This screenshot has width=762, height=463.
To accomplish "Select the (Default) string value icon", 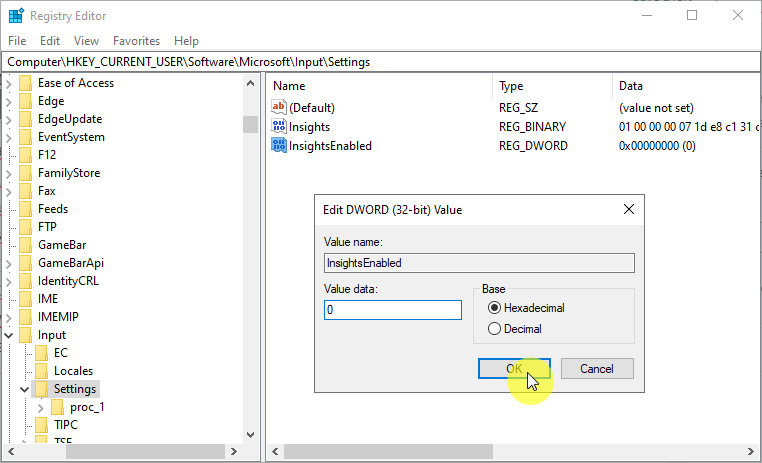I will pos(279,108).
